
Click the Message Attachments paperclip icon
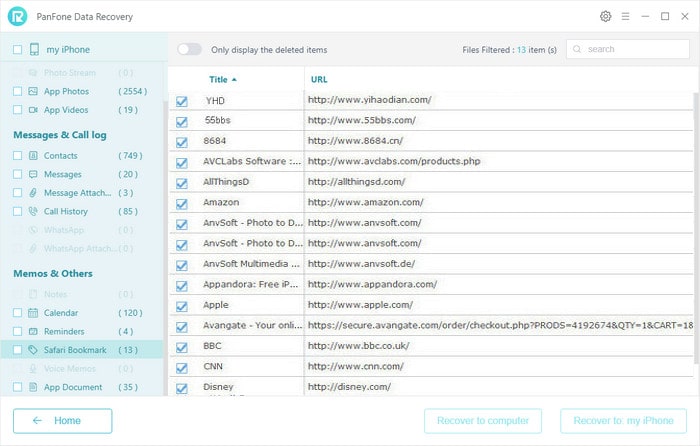(x=33, y=193)
